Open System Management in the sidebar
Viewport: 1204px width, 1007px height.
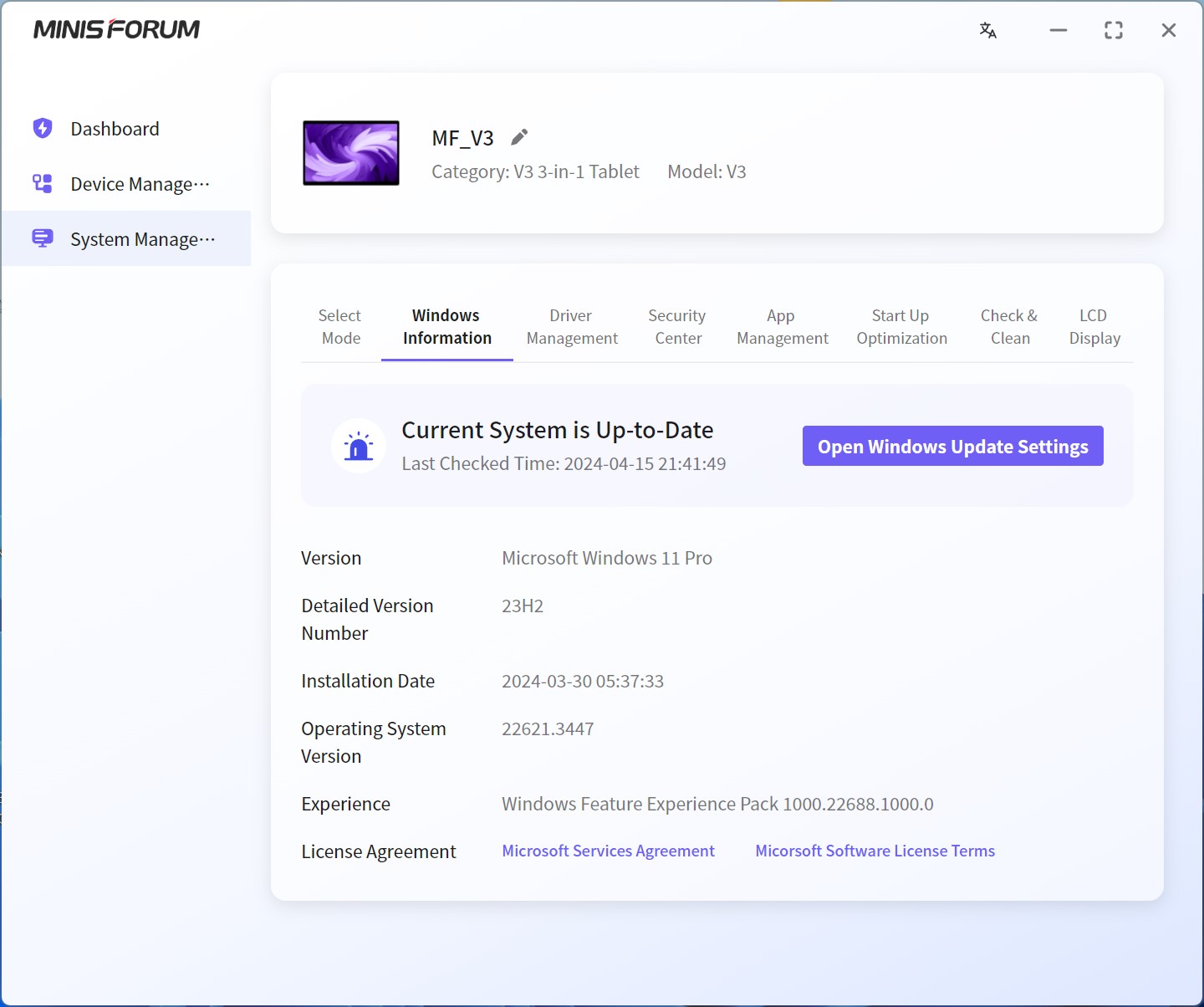126,238
